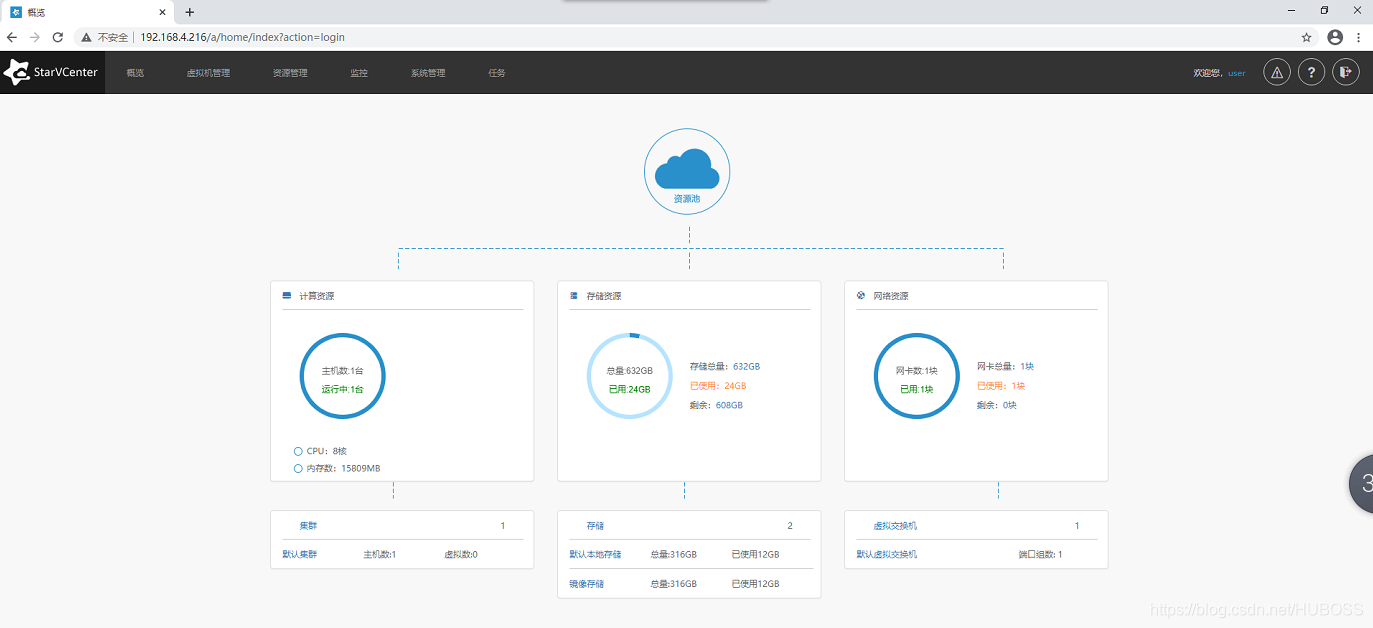Click the 内存数 15809MB text

click(x=343, y=468)
